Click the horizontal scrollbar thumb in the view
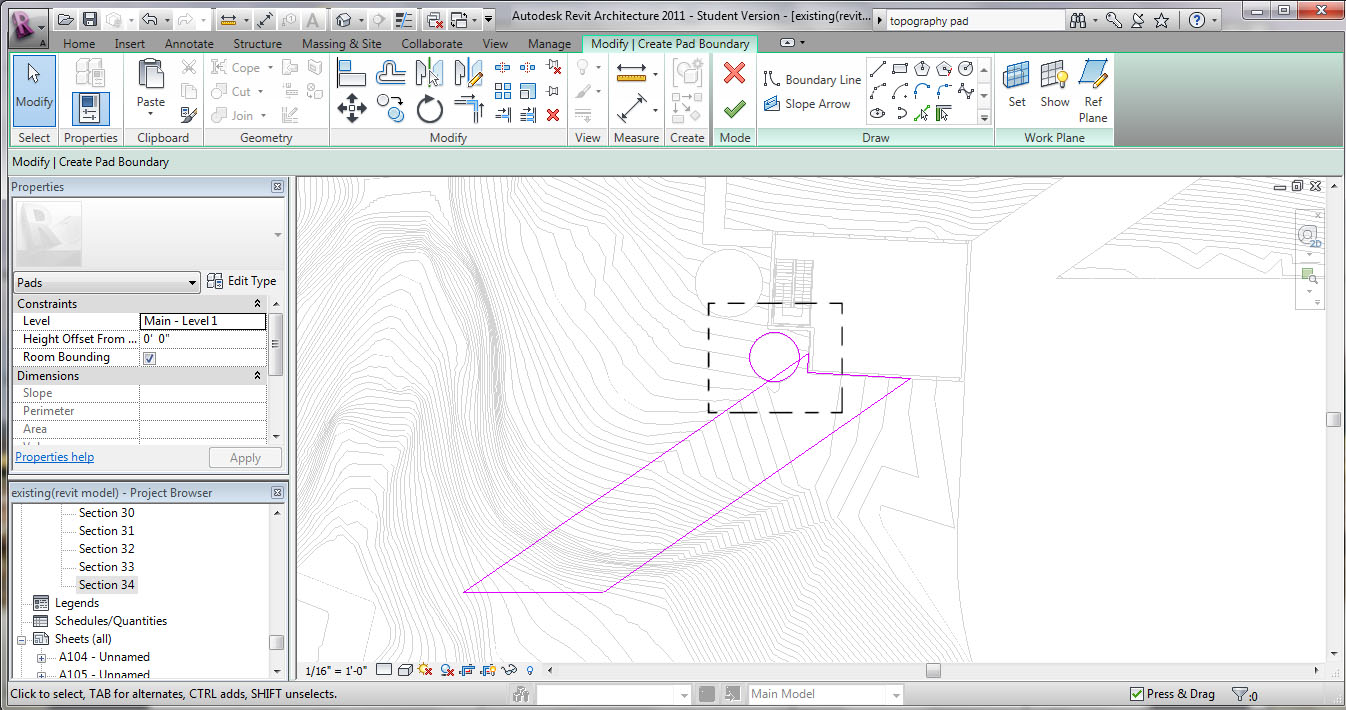Viewport: 1346px width, 710px height. pos(932,670)
